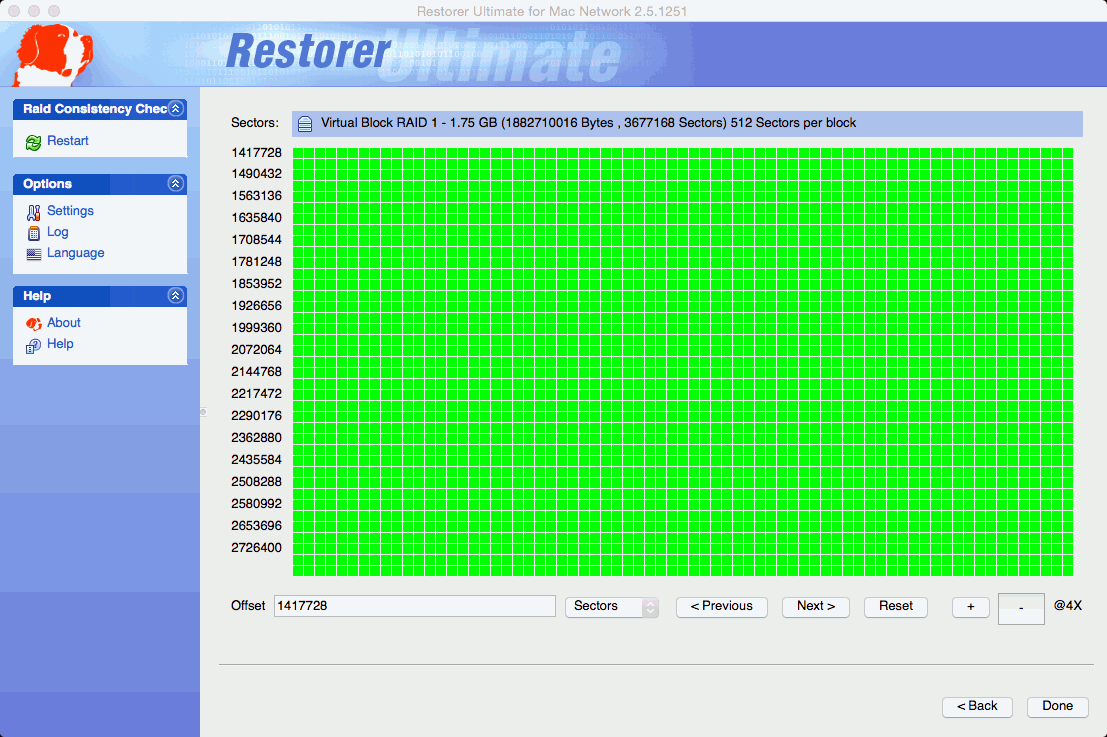Image resolution: width=1107 pixels, height=737 pixels.
Task: Open the Language link
Action: [x=75, y=253]
